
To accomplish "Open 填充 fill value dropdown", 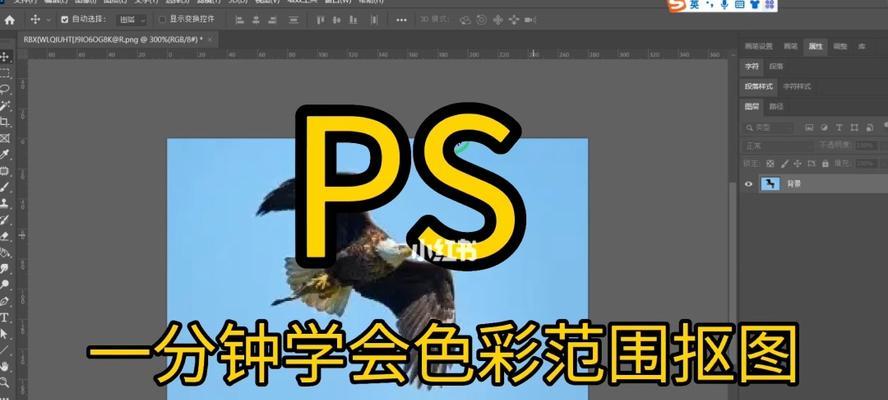I will pyautogui.click(x=865, y=164).
